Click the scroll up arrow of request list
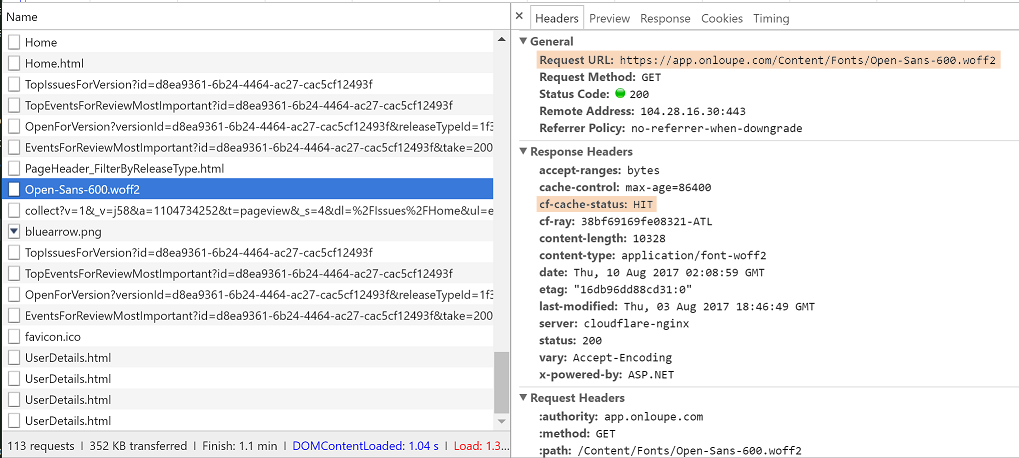Viewport: 1019px width, 458px height. pos(501,39)
